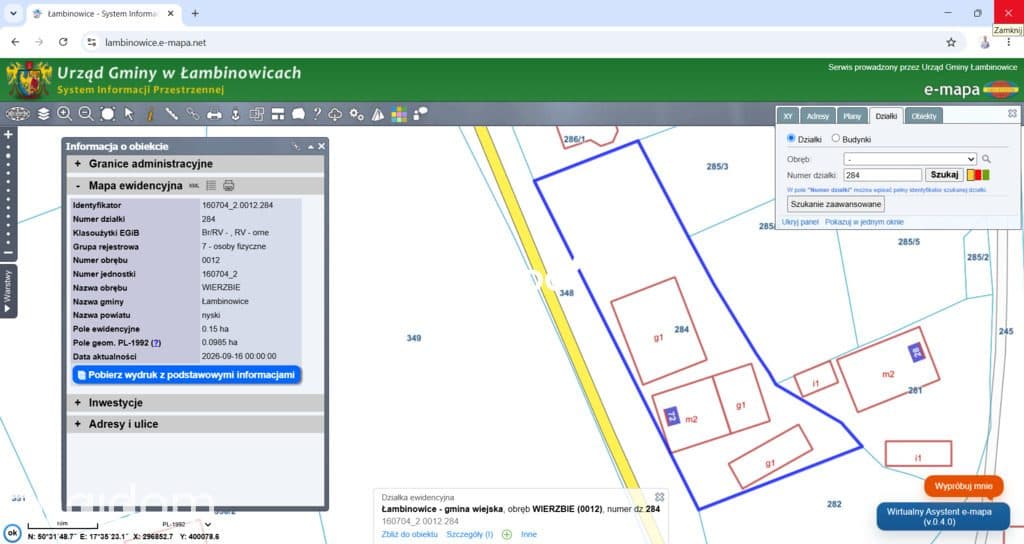Click the Szukaj button

[x=944, y=174]
